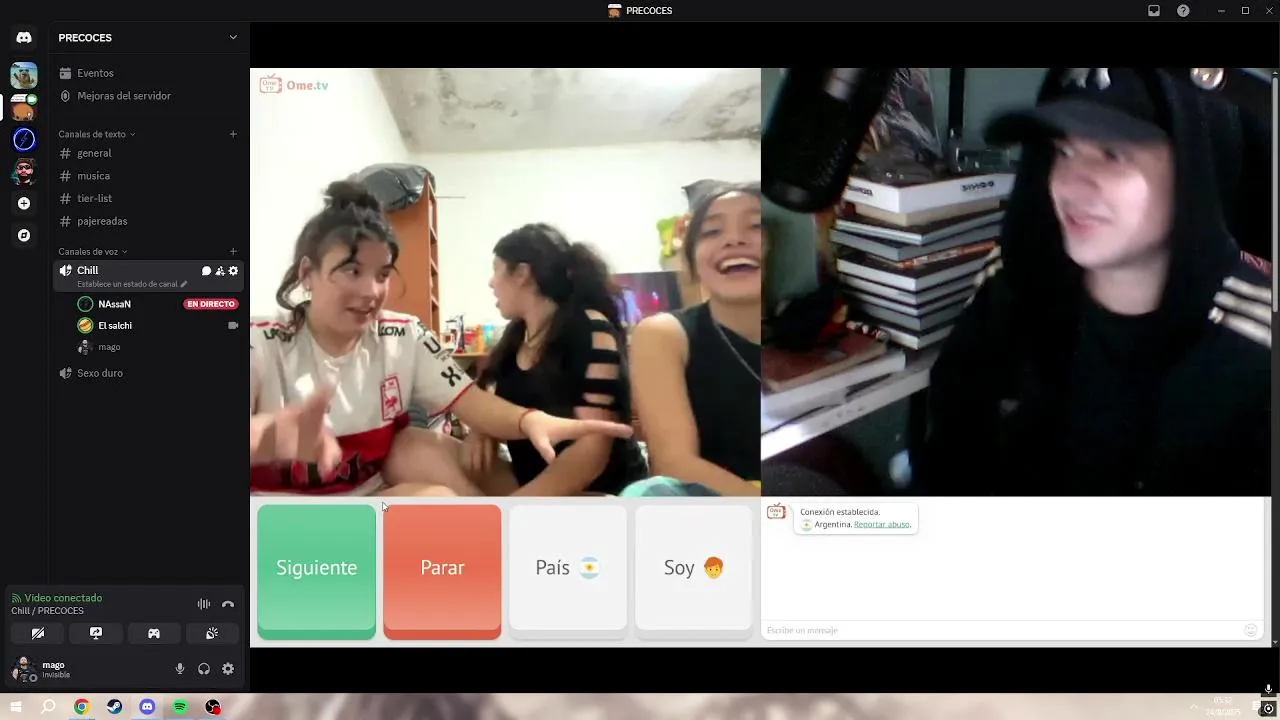Open chat for the Chill voice channel
Screen dimensions: 1280x720
point(206,271)
